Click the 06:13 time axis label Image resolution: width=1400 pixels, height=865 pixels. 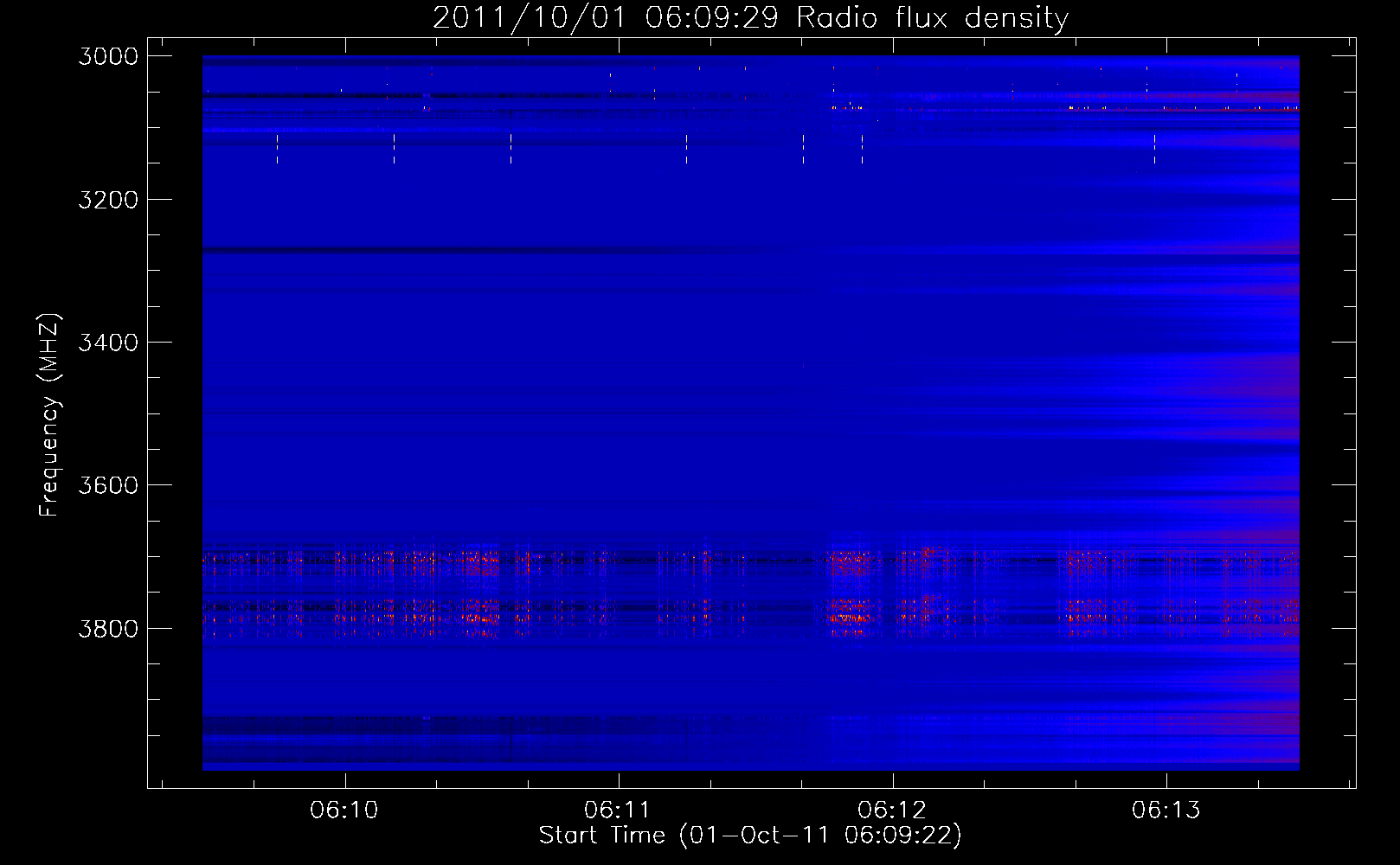[1166, 811]
